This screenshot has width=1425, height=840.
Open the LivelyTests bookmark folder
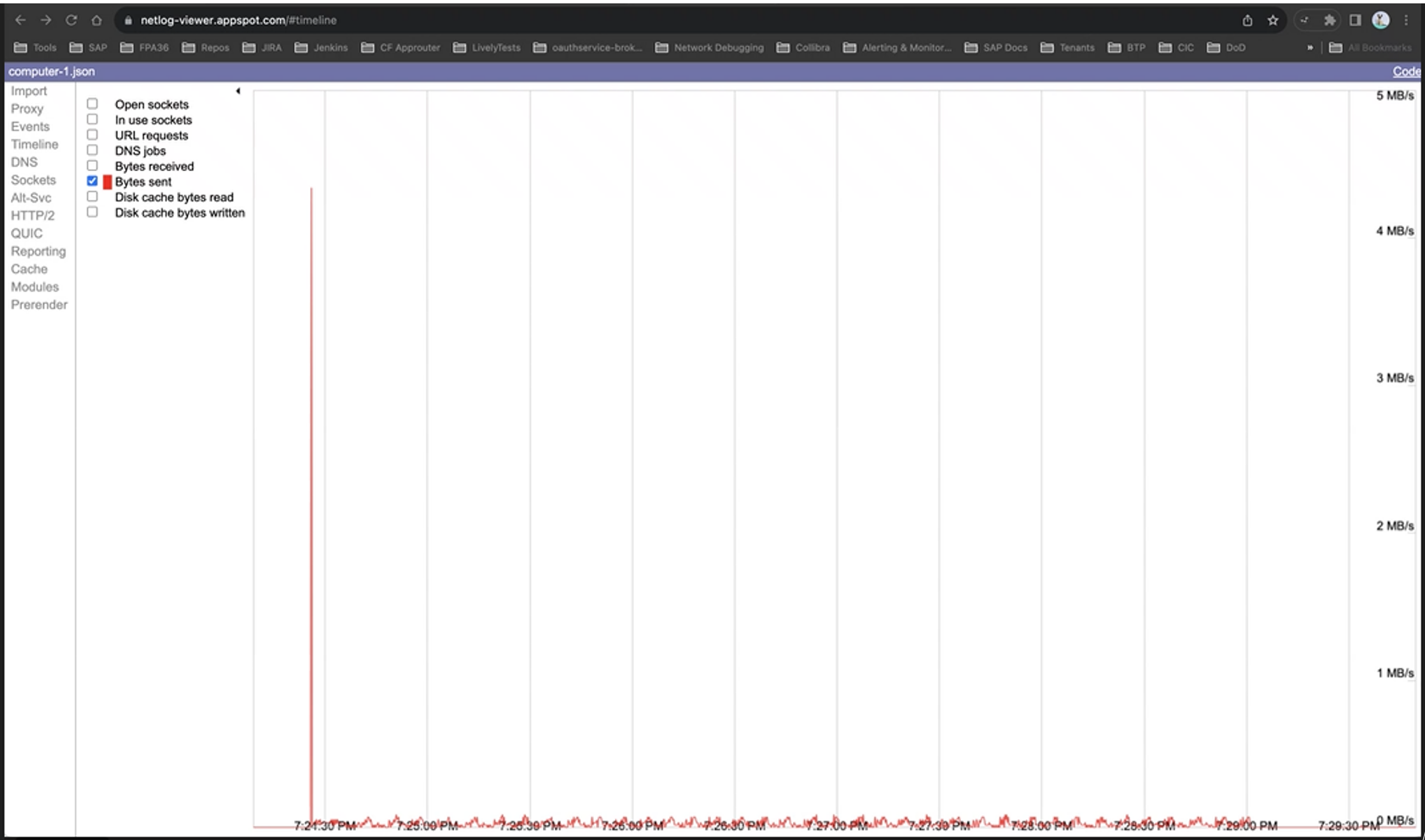coord(486,47)
